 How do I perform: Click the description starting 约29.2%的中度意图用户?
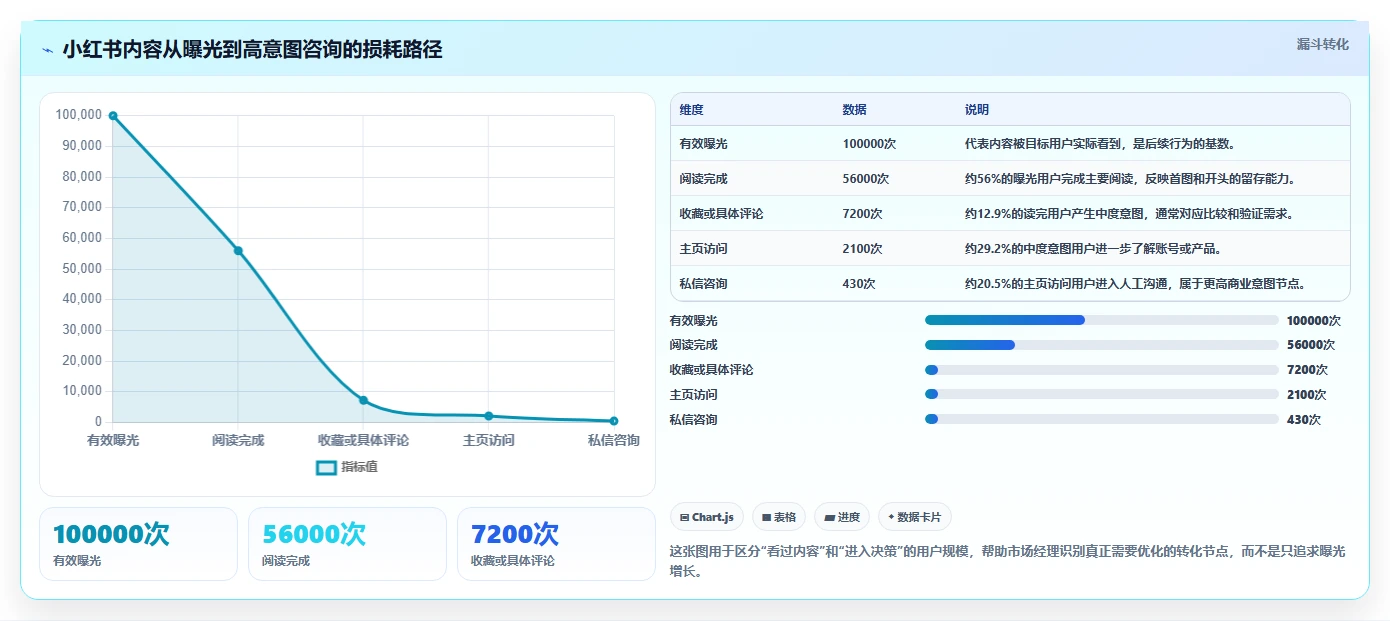pos(1093,249)
